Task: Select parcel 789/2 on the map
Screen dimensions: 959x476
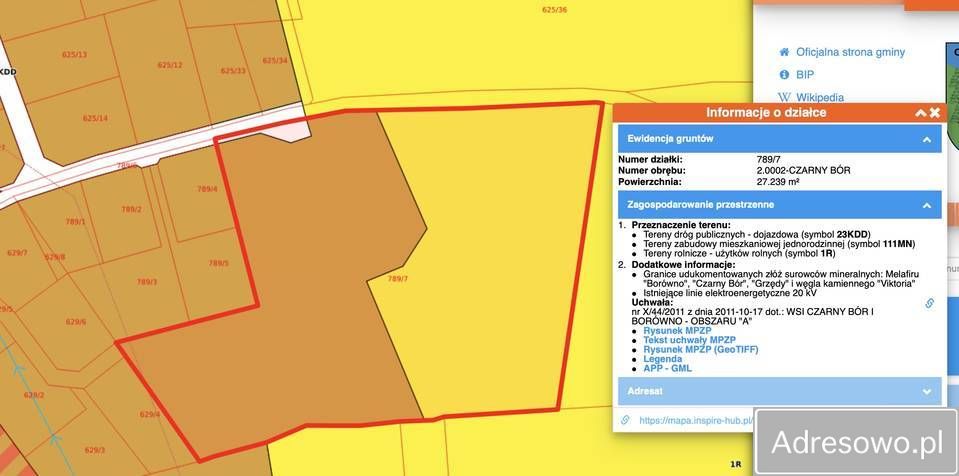Action: pyautogui.click(x=131, y=209)
